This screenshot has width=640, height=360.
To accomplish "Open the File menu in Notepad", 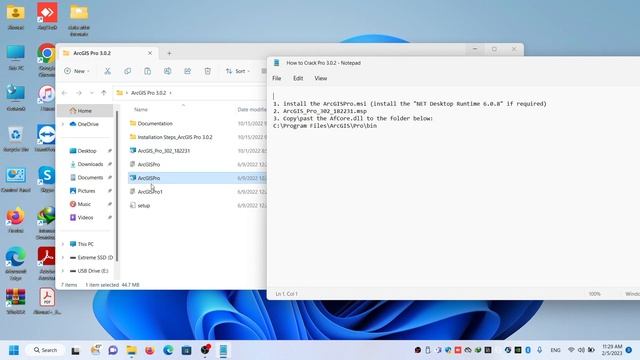I will [277, 78].
